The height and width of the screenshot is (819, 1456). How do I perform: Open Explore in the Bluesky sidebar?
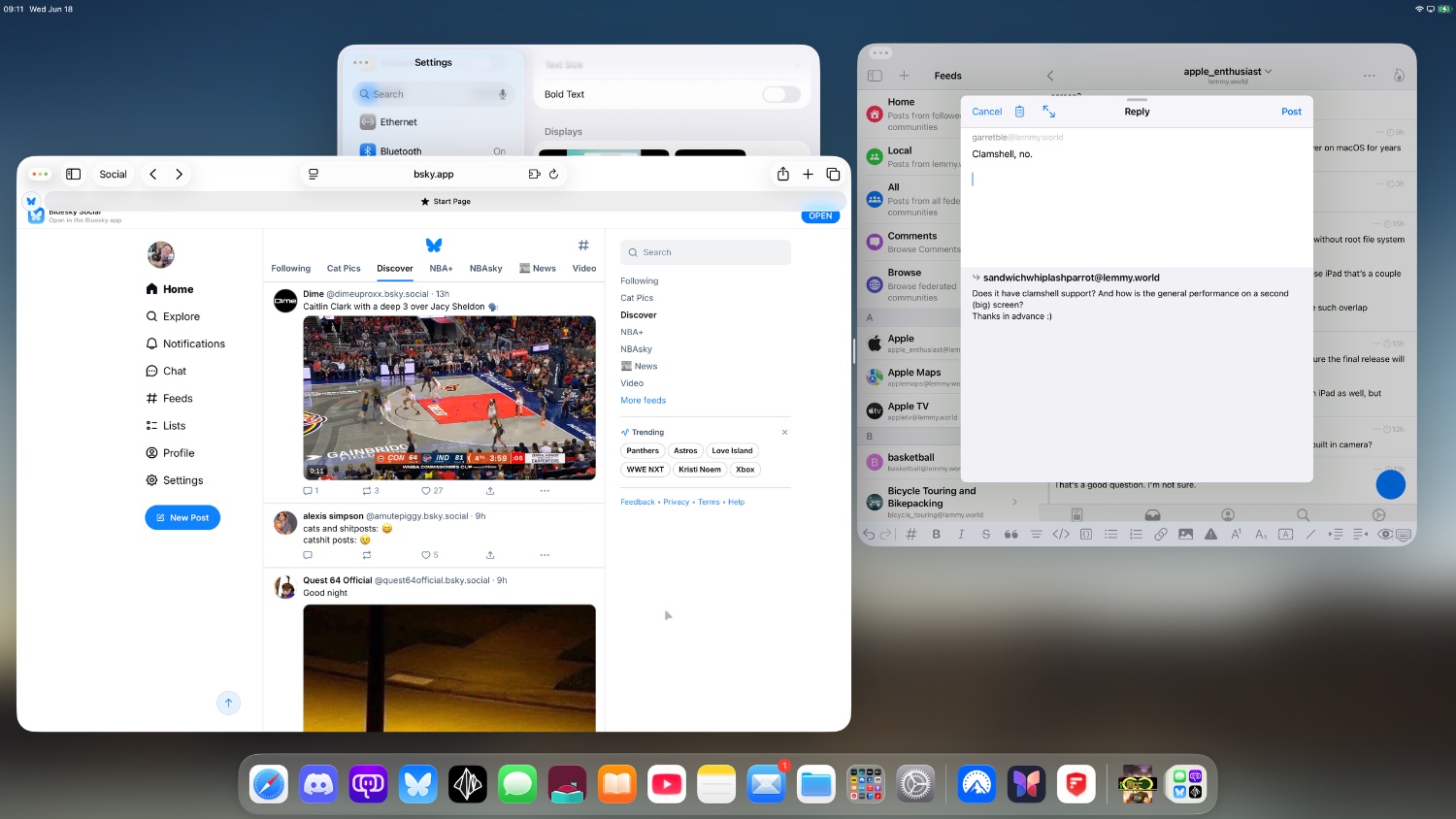tap(173, 316)
